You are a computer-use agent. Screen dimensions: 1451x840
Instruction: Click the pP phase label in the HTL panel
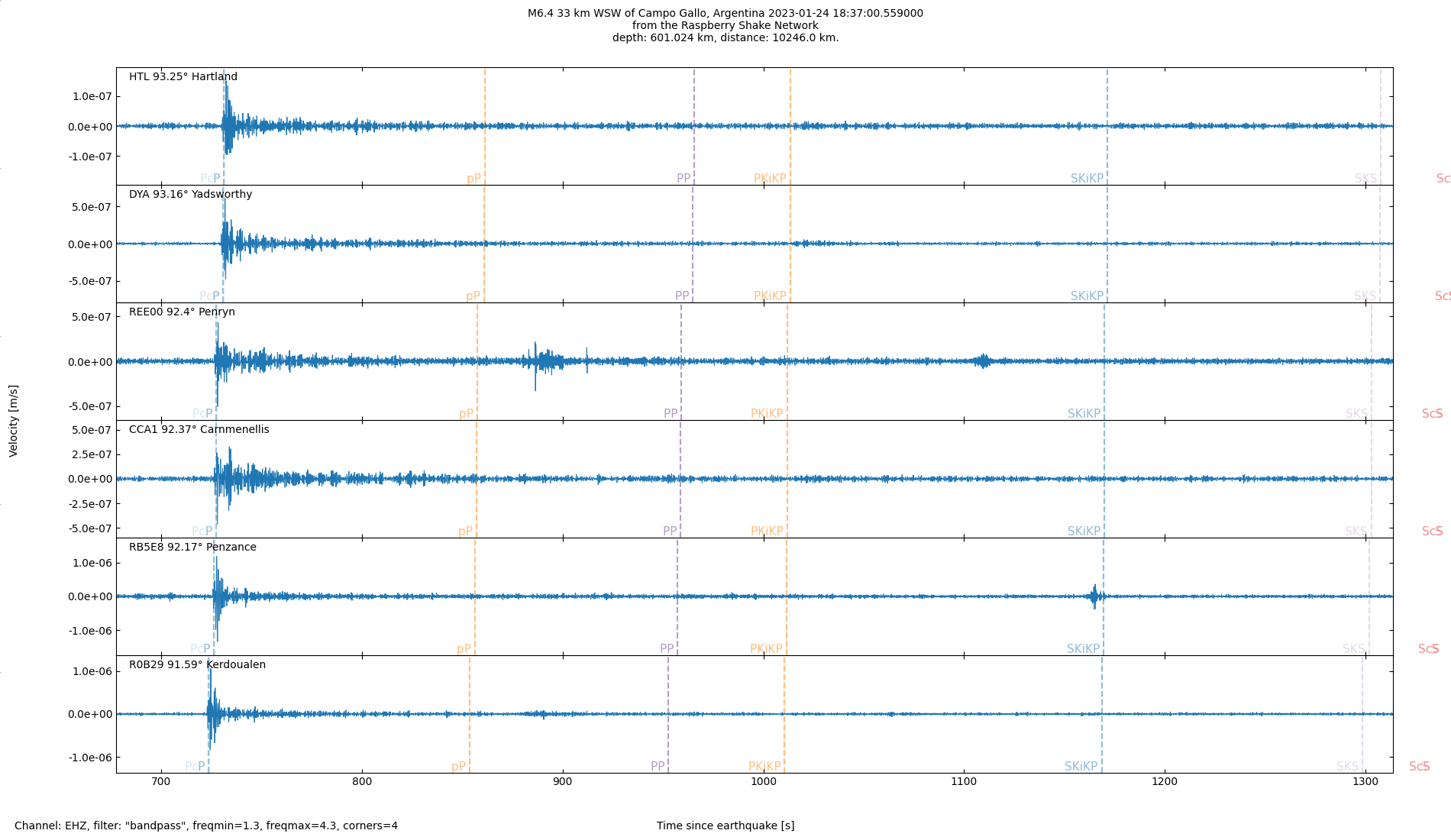[x=474, y=179]
